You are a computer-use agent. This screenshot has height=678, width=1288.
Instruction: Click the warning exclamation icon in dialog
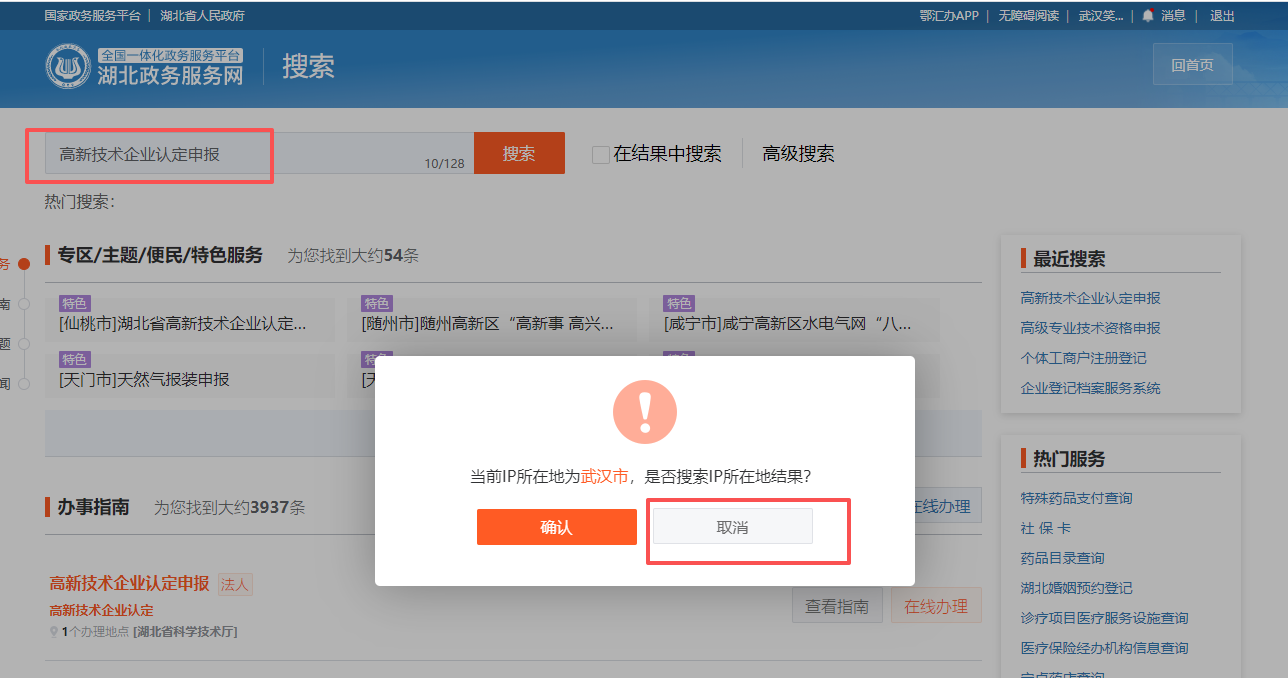click(x=645, y=412)
